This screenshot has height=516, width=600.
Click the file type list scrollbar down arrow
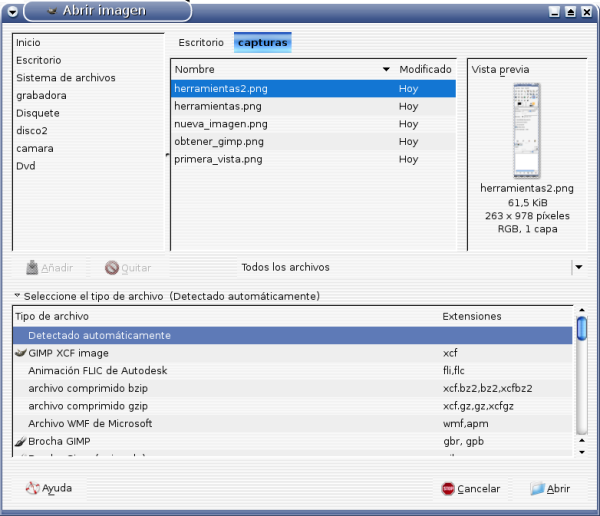point(582,452)
